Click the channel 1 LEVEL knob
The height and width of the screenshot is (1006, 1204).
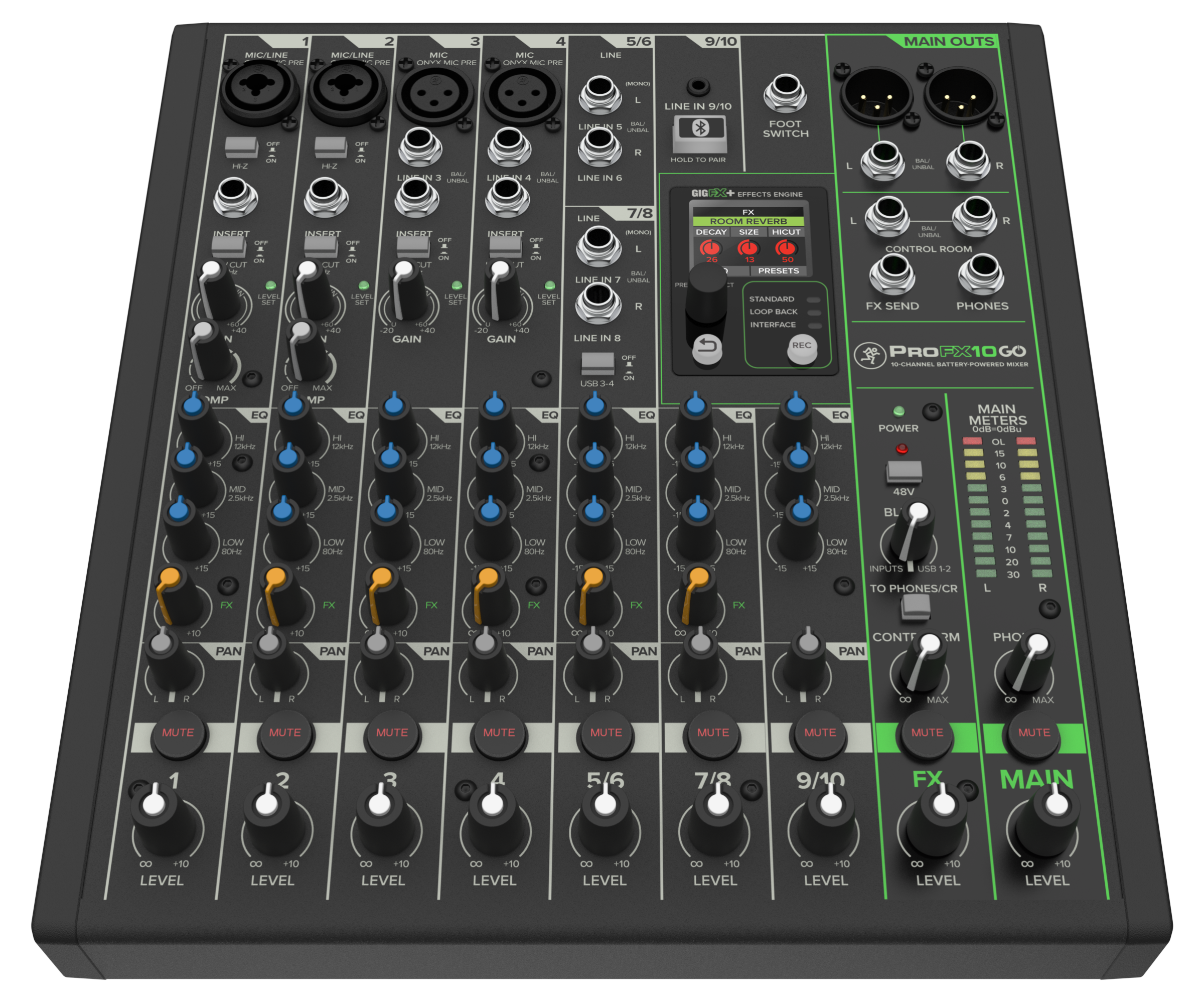click(x=161, y=817)
